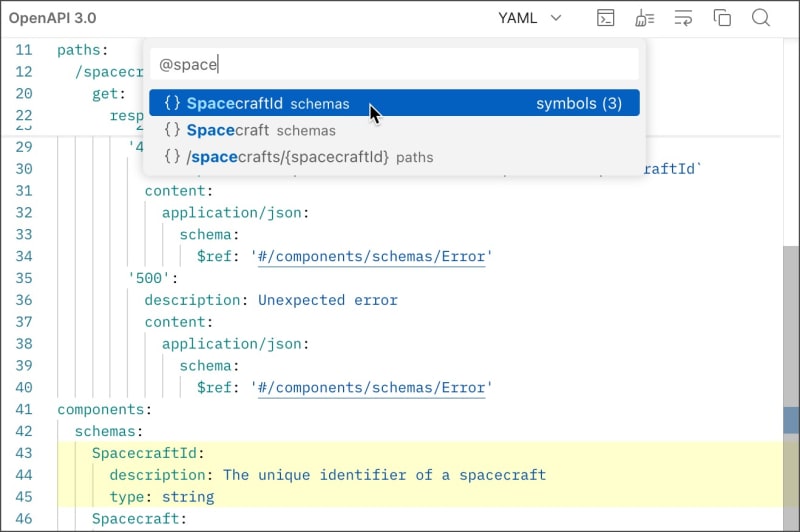Open the search magnifier icon

761,18
